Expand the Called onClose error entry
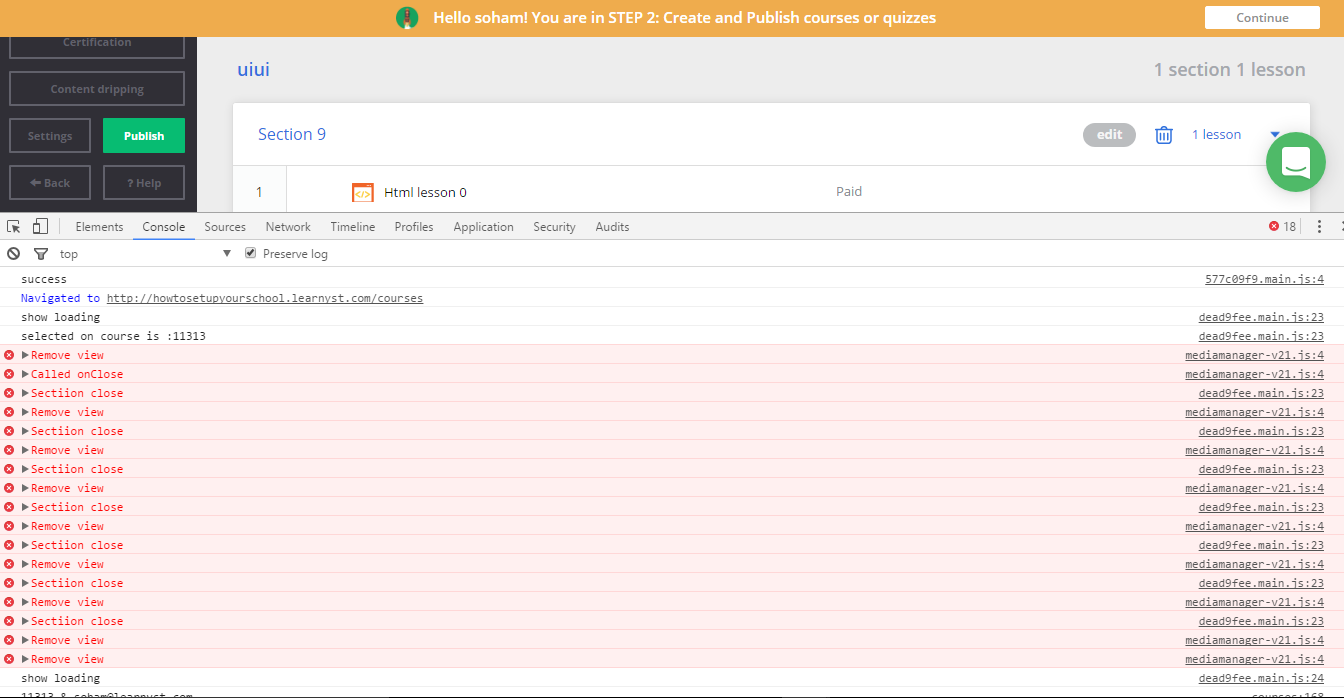The height and width of the screenshot is (698, 1344). point(26,374)
